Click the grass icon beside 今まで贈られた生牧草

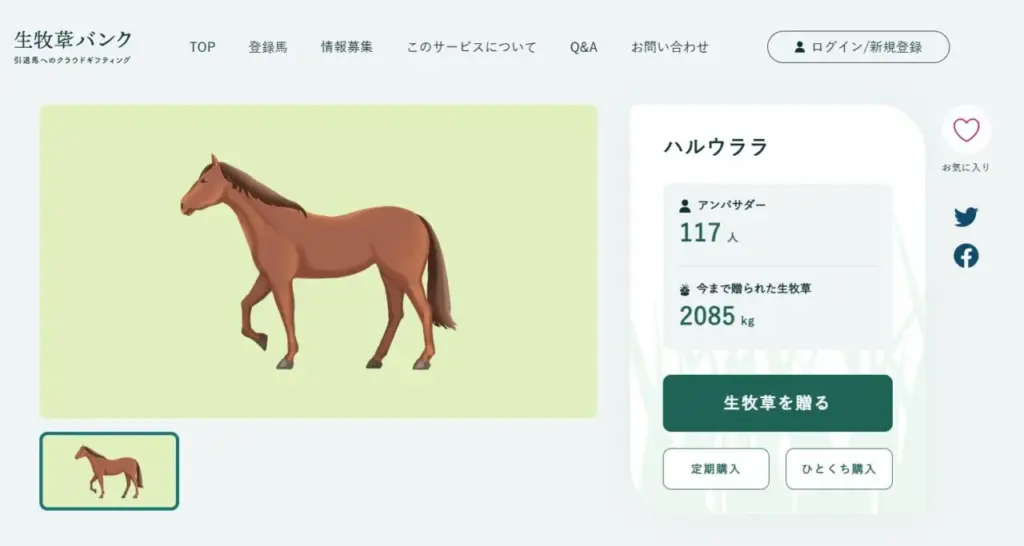685,290
